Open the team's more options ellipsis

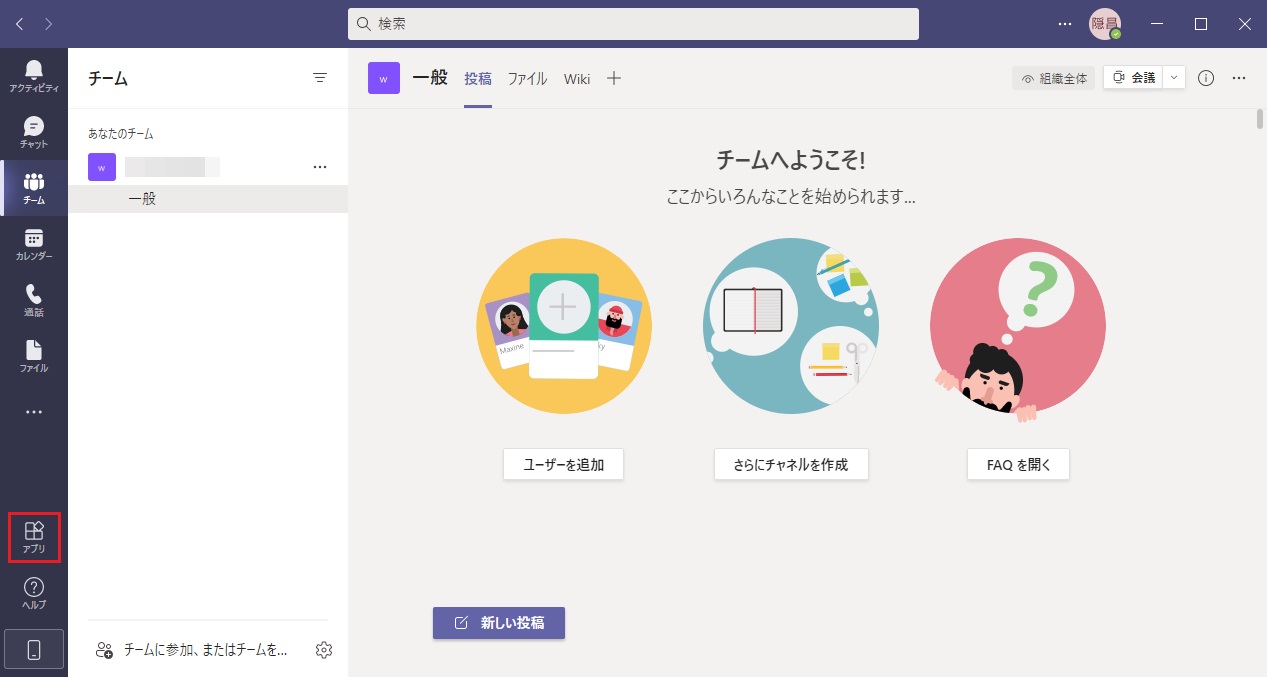pos(320,167)
